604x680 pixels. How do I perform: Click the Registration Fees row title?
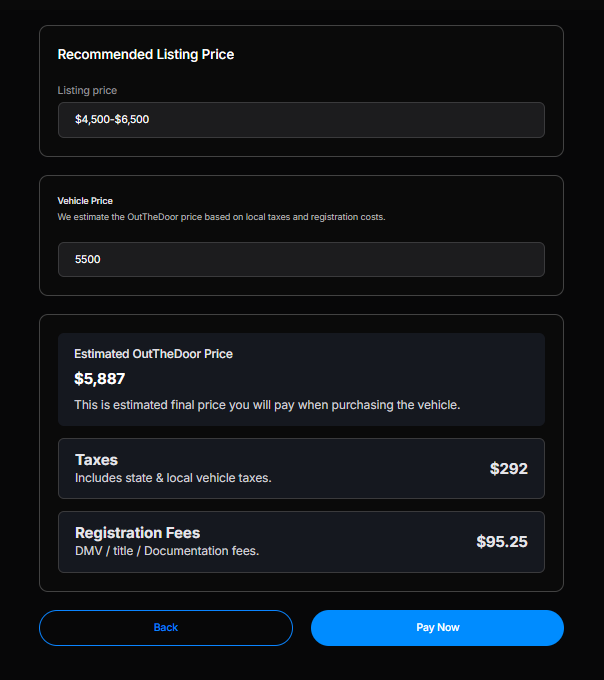tap(137, 533)
